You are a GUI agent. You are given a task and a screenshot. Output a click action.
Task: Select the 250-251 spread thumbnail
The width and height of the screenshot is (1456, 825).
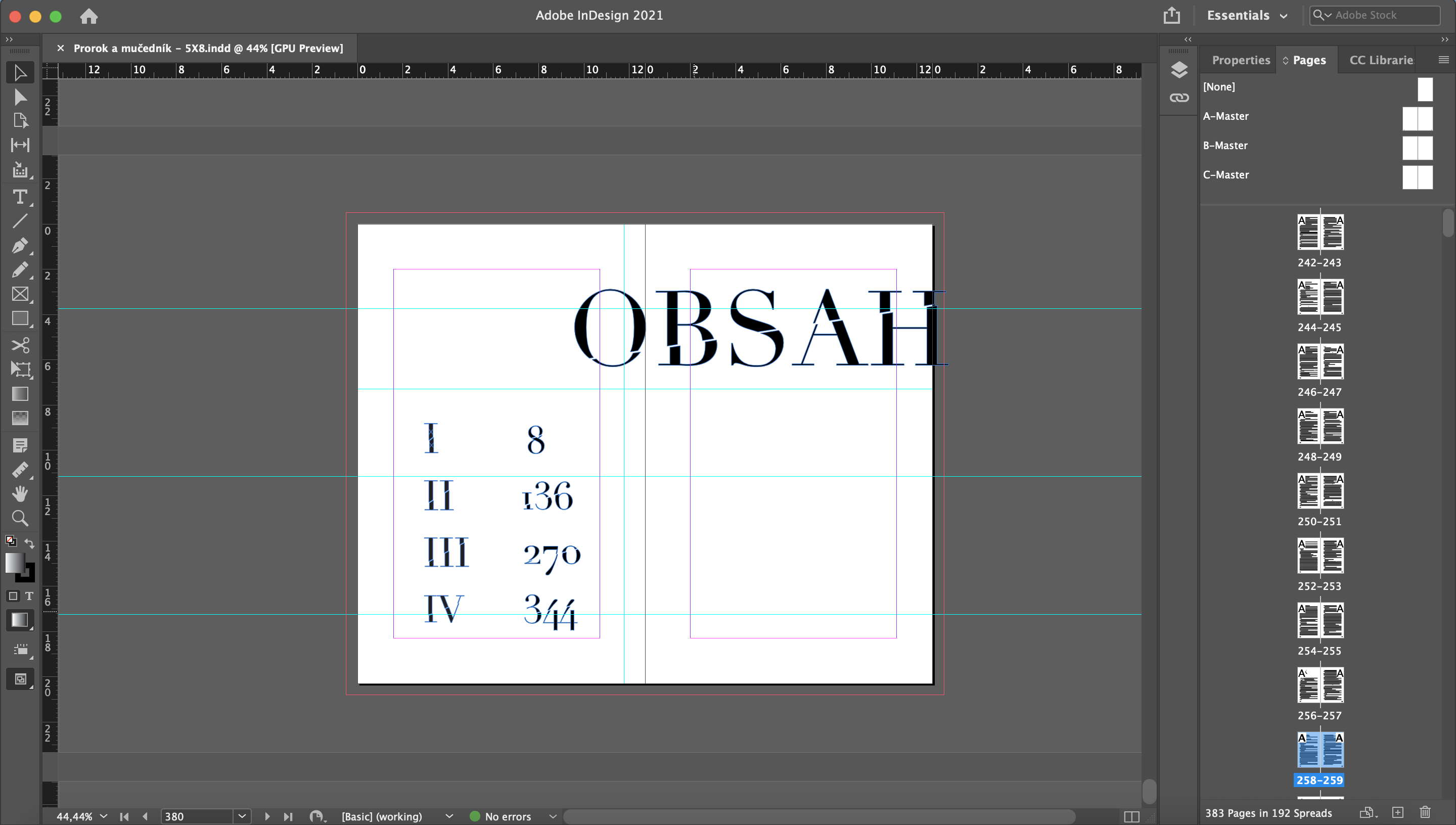pyautogui.click(x=1320, y=492)
